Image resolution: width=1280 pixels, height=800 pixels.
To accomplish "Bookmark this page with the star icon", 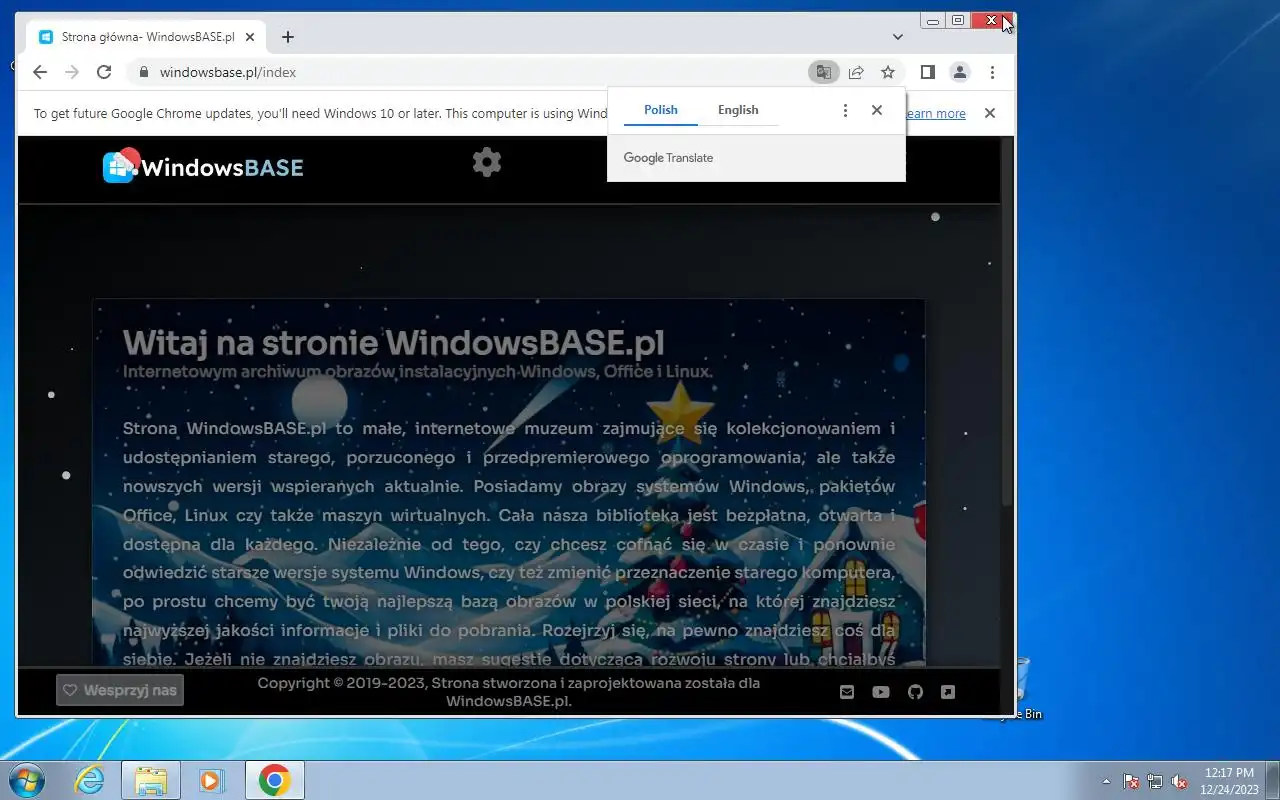I will coord(888,72).
